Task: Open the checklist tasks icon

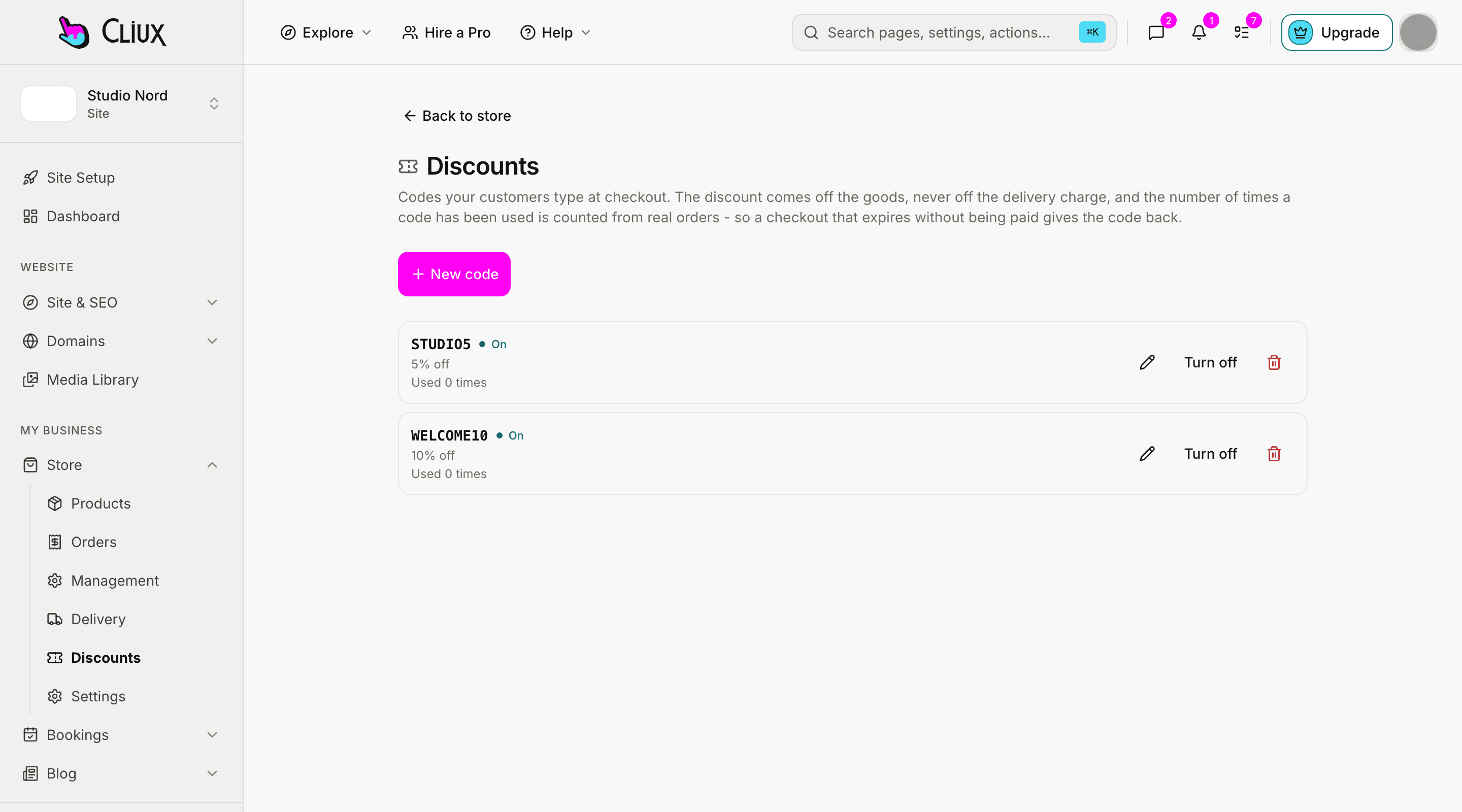Action: 1241,32
